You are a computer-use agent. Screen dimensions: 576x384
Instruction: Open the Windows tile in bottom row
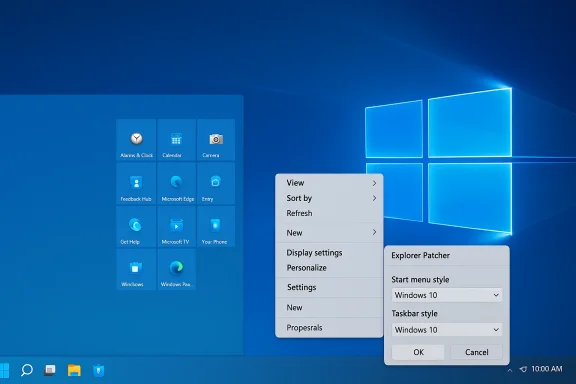point(136,269)
